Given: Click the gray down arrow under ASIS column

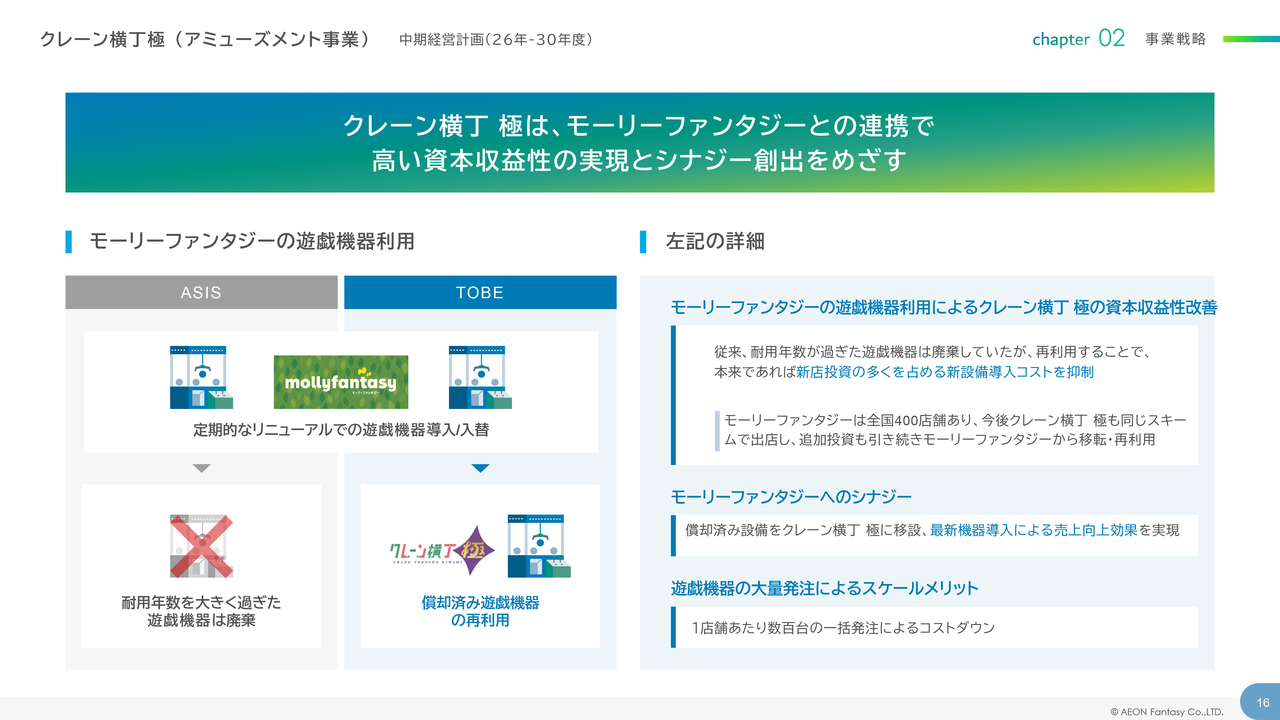Looking at the screenshot, I should [x=201, y=468].
